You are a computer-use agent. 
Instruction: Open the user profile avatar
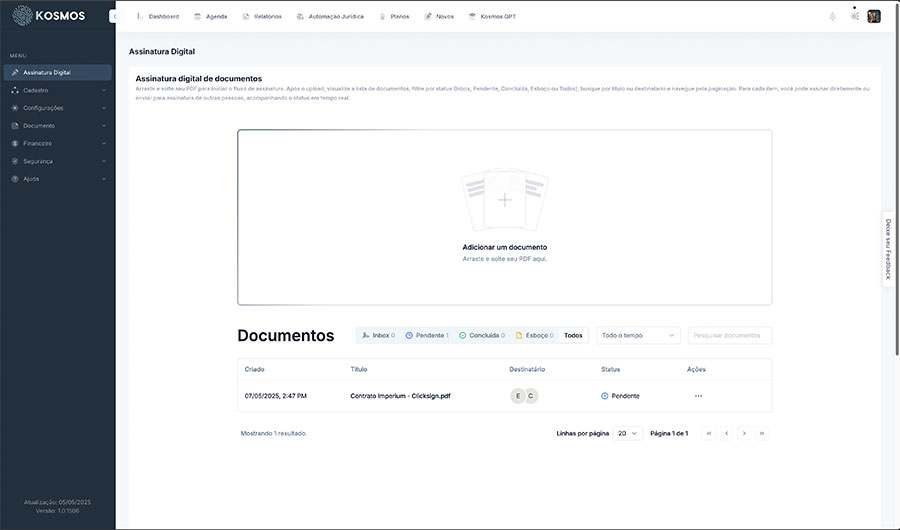click(x=873, y=17)
